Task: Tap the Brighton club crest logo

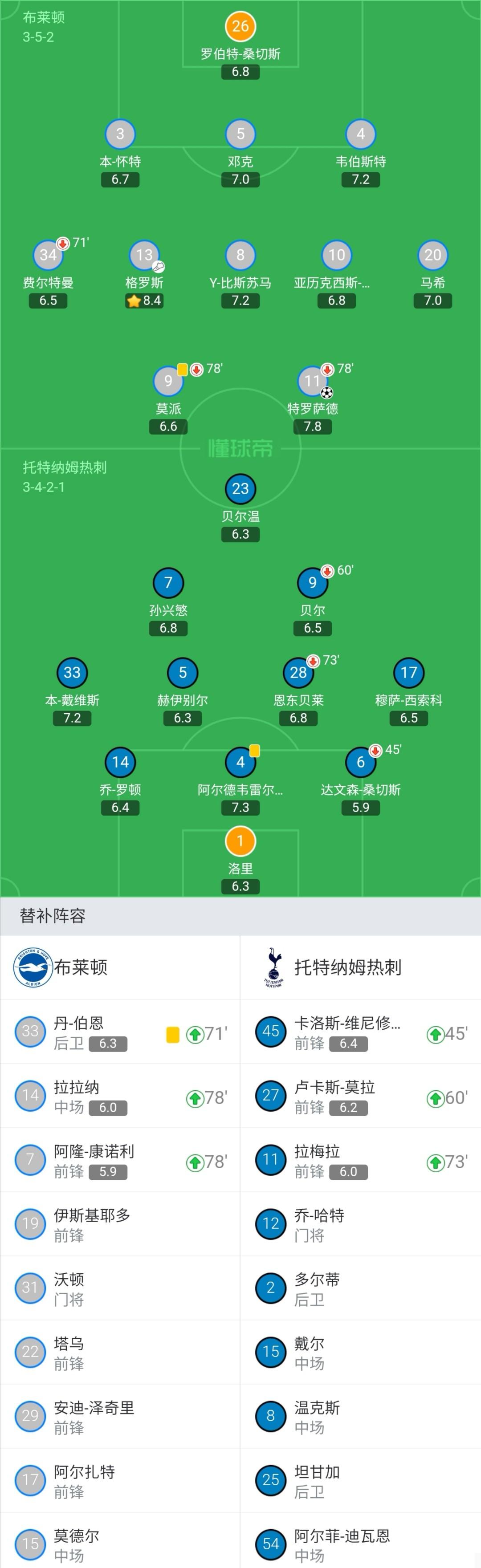Action: (33, 967)
